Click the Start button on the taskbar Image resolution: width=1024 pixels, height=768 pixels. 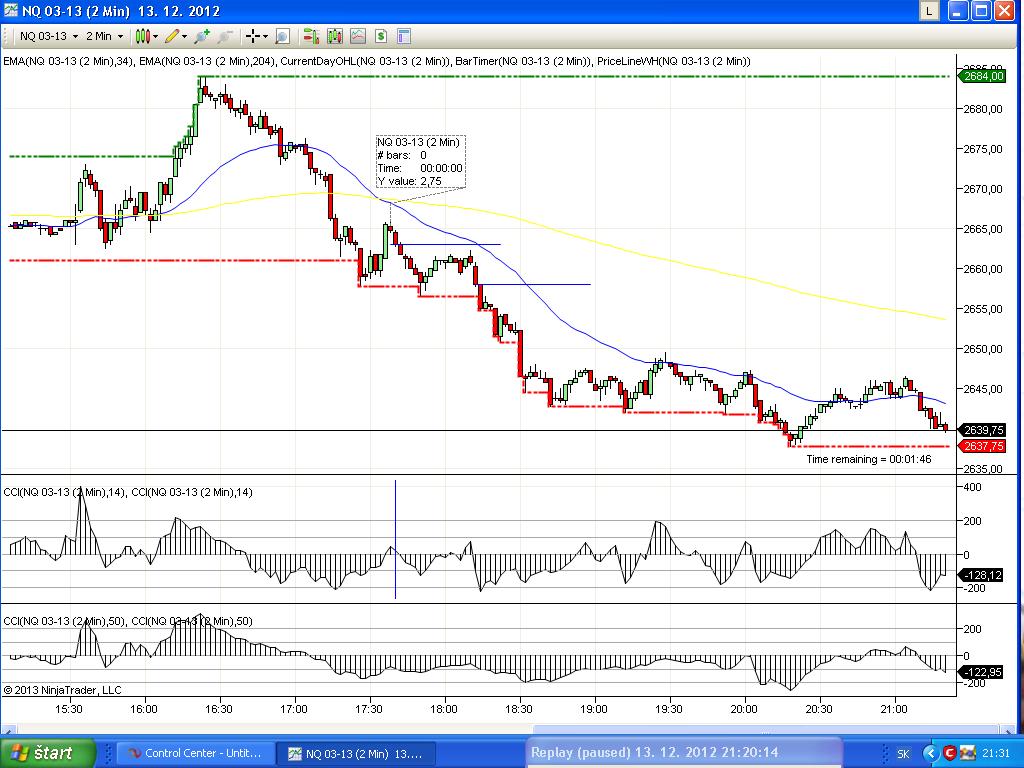[49, 753]
